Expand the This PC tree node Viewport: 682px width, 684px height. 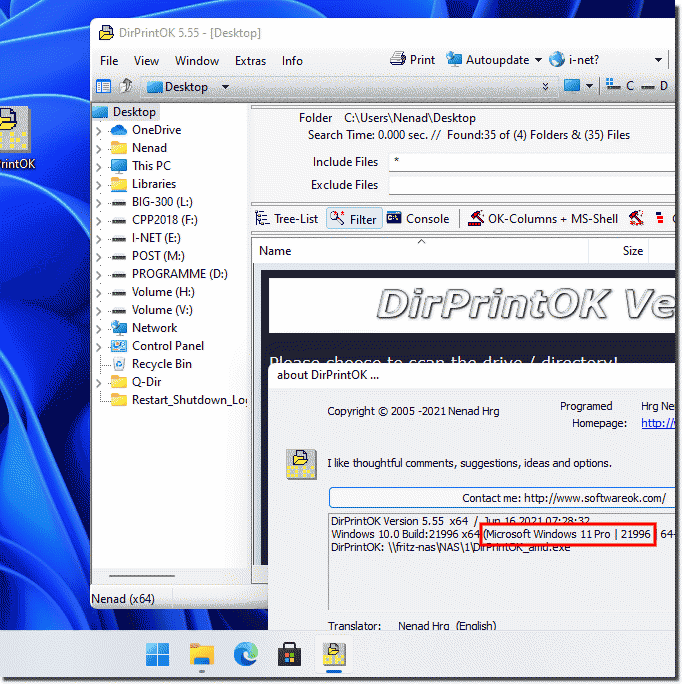point(99,167)
